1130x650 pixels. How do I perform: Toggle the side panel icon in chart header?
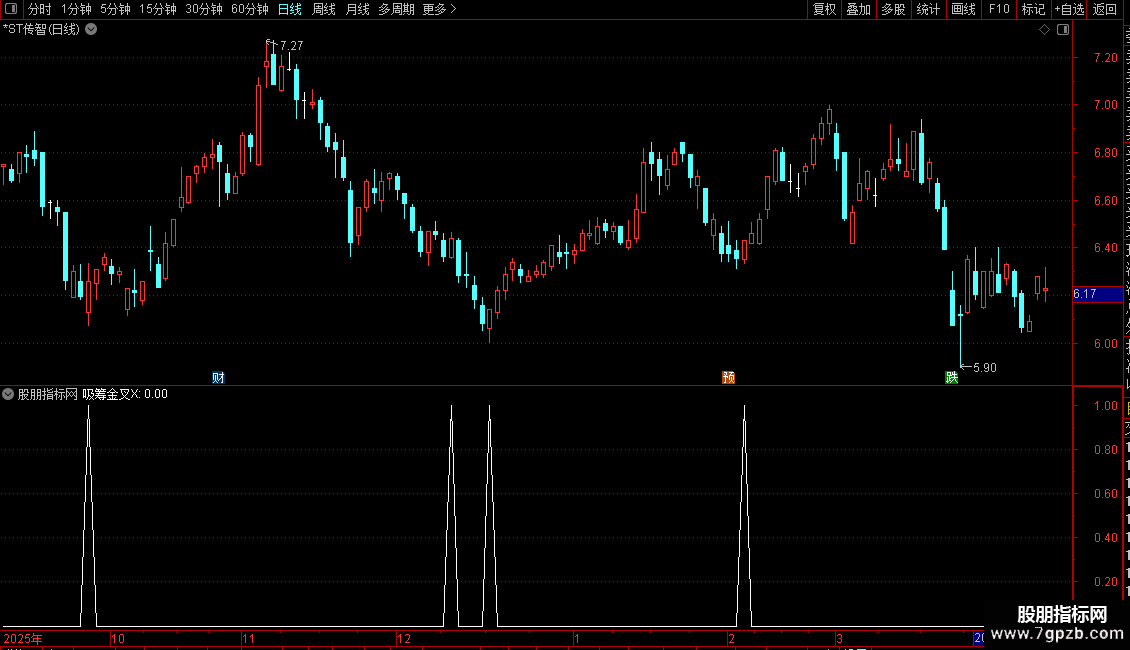coord(1063,30)
